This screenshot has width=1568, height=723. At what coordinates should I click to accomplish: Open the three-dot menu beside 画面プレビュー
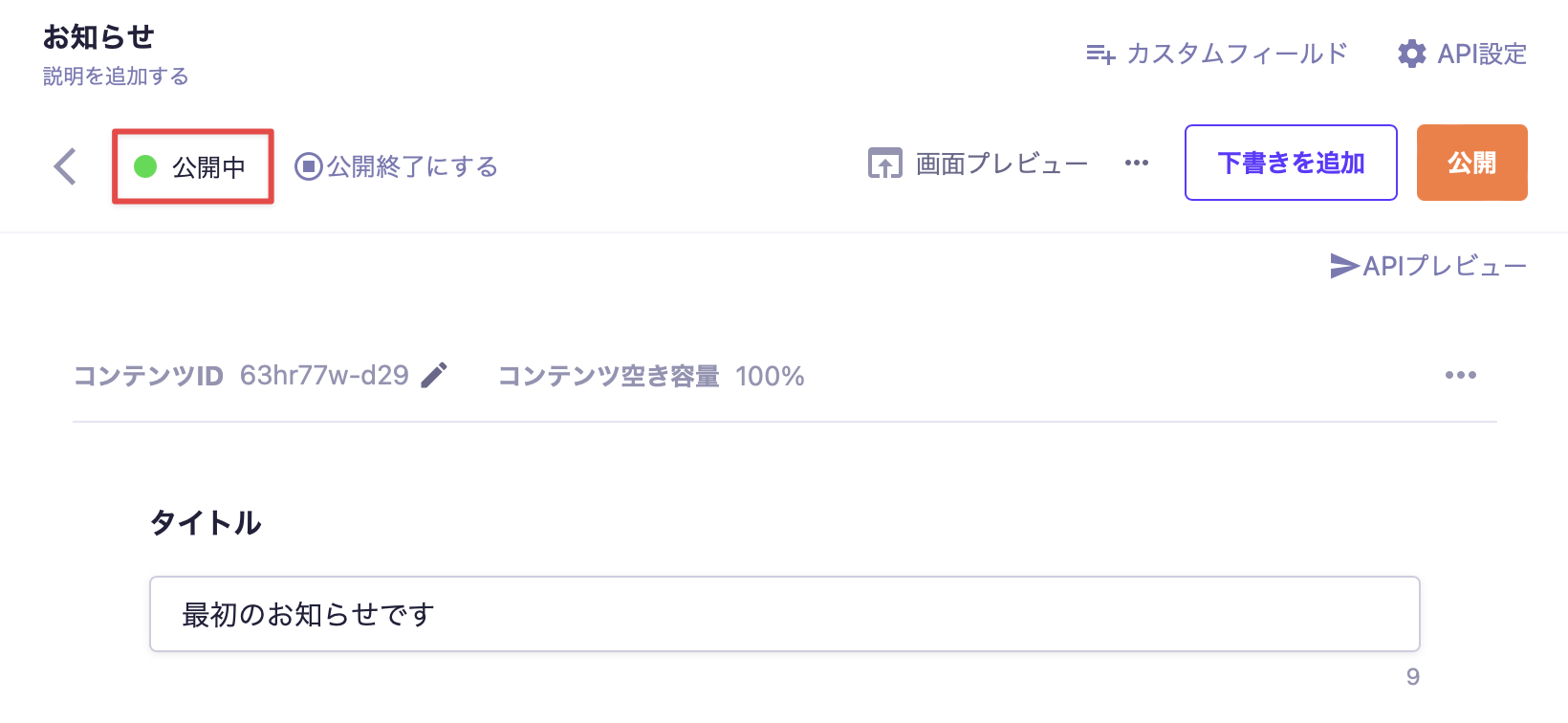[1137, 164]
